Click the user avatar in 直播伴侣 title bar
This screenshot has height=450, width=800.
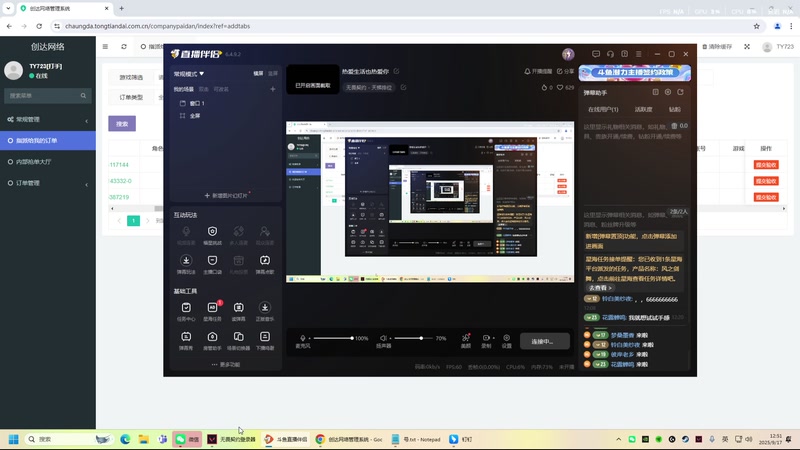click(x=568, y=54)
